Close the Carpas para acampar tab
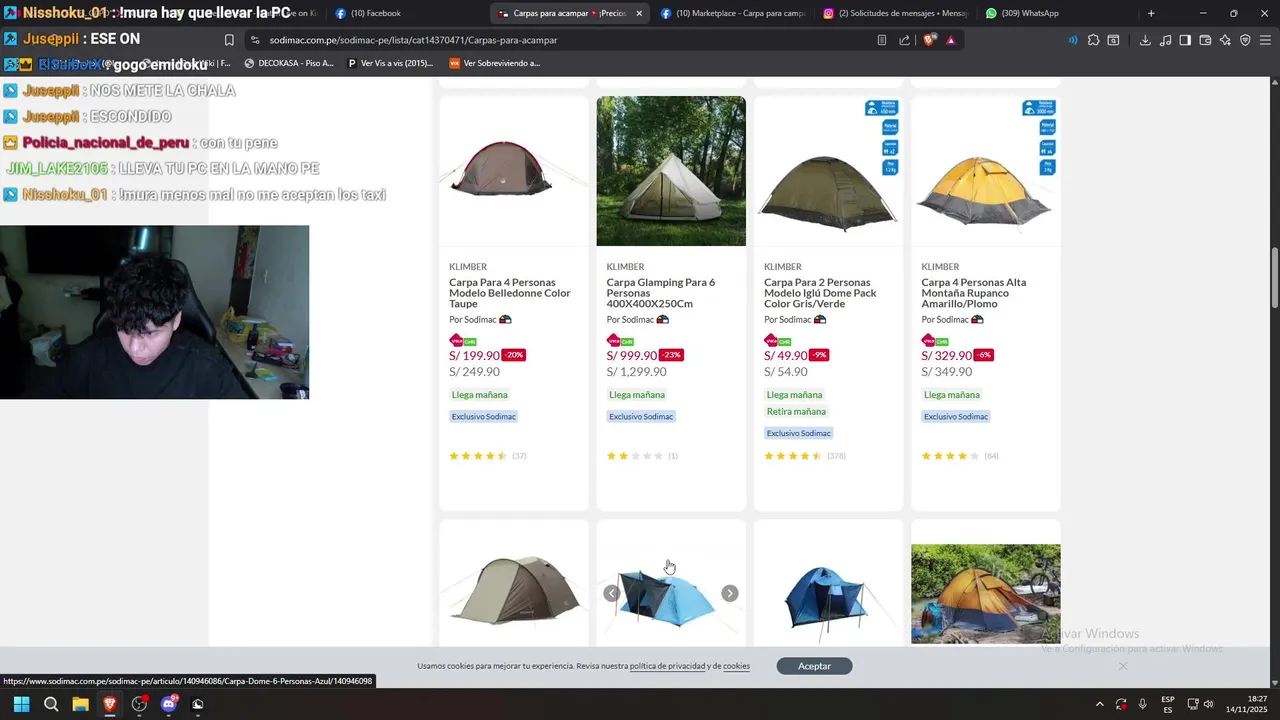The width and height of the screenshot is (1280, 720). coord(638,13)
